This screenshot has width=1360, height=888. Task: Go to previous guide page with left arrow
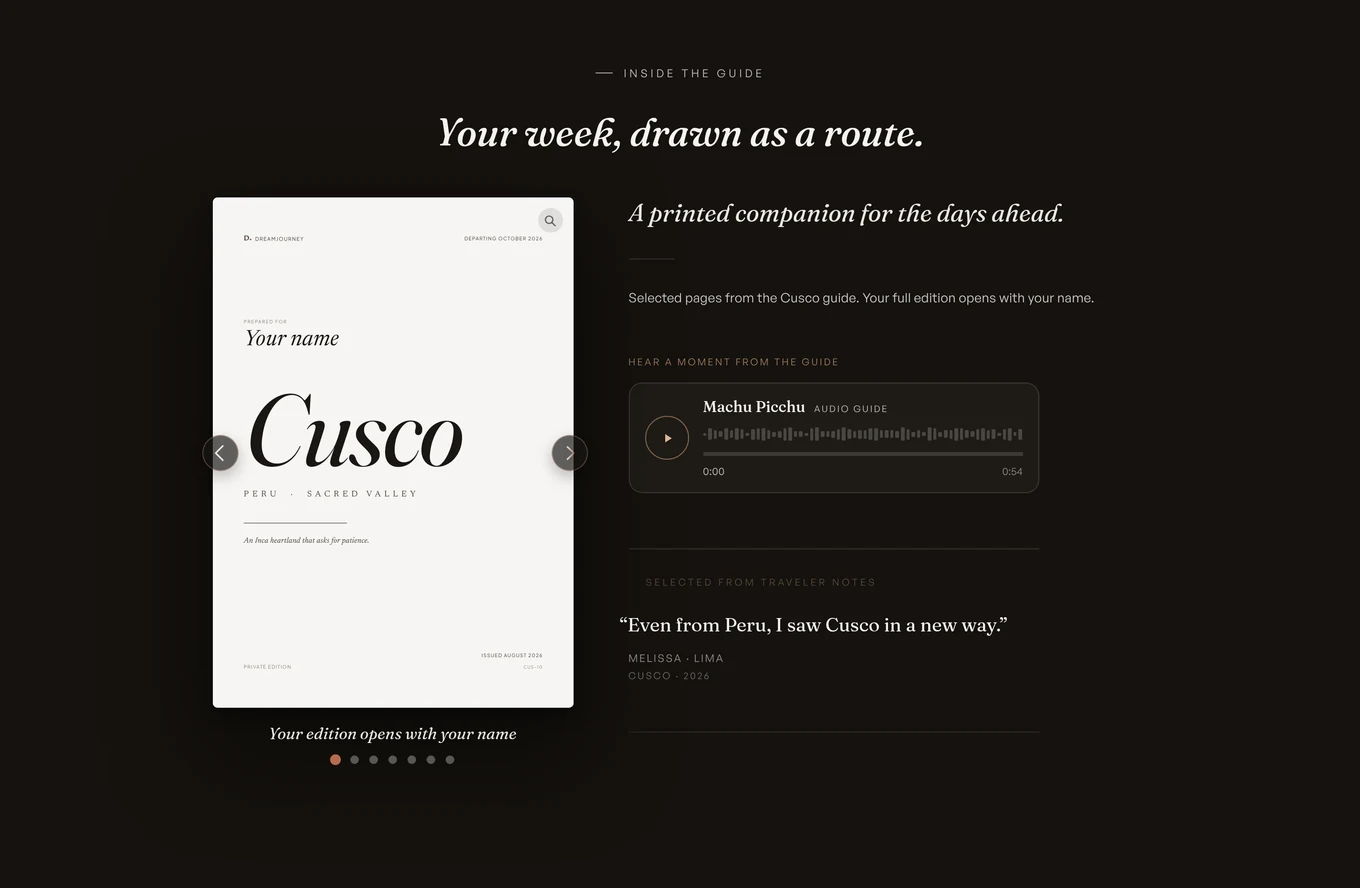click(x=220, y=453)
